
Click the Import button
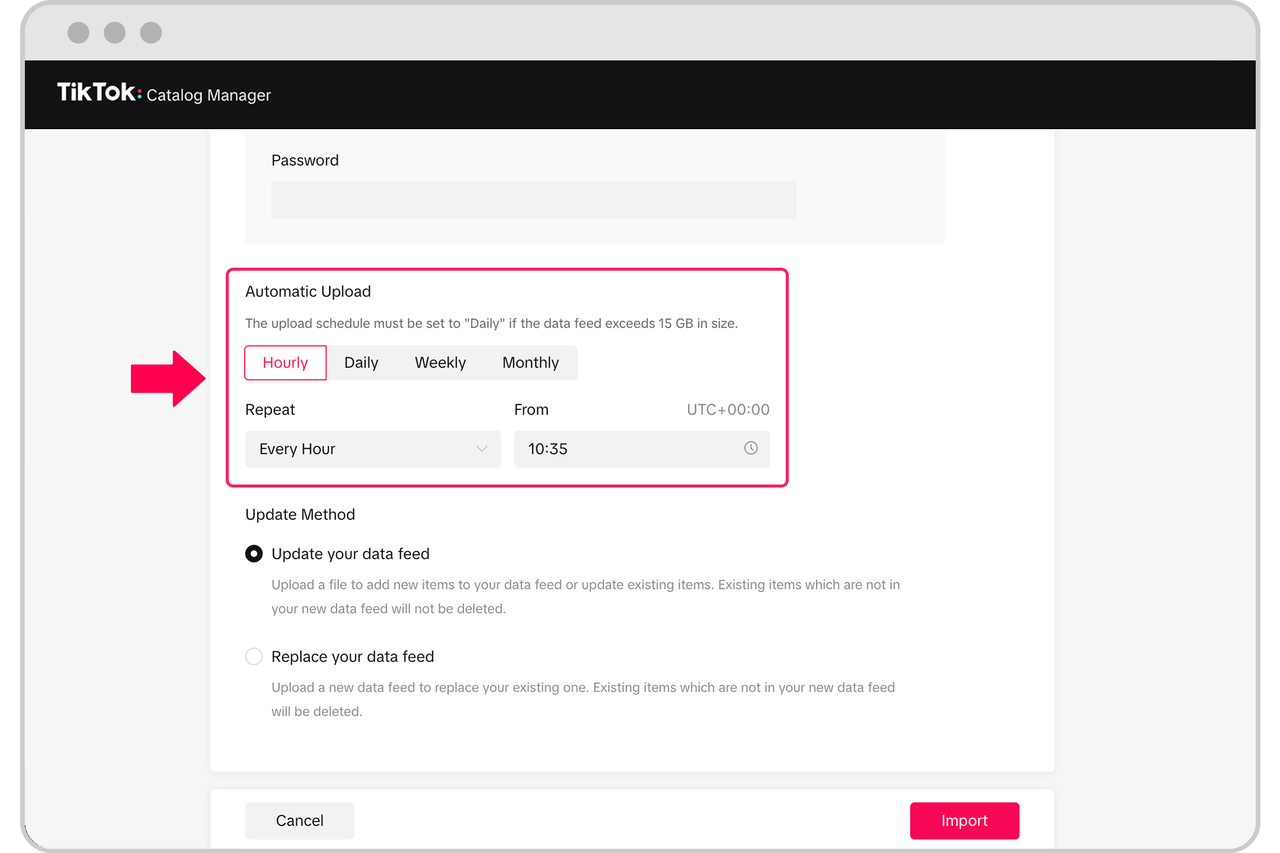tap(964, 821)
